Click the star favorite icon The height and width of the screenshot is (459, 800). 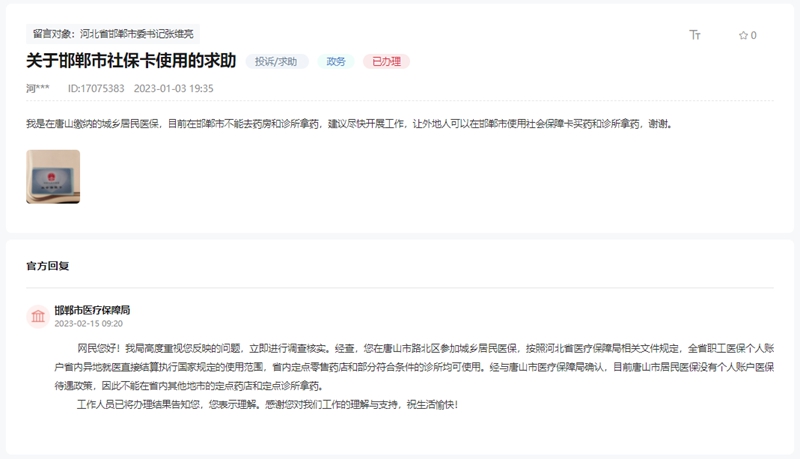743,35
